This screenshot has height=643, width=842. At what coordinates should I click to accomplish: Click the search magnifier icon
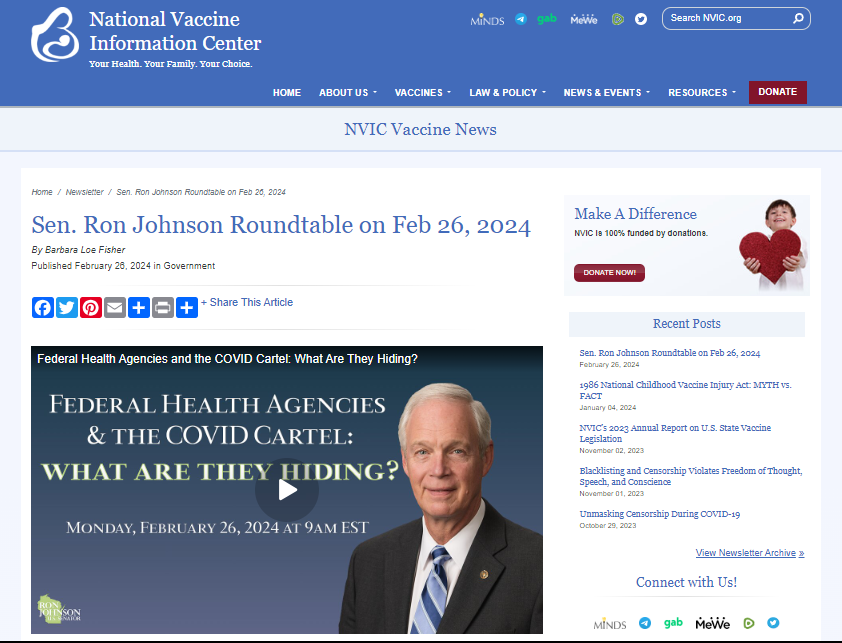tap(799, 18)
